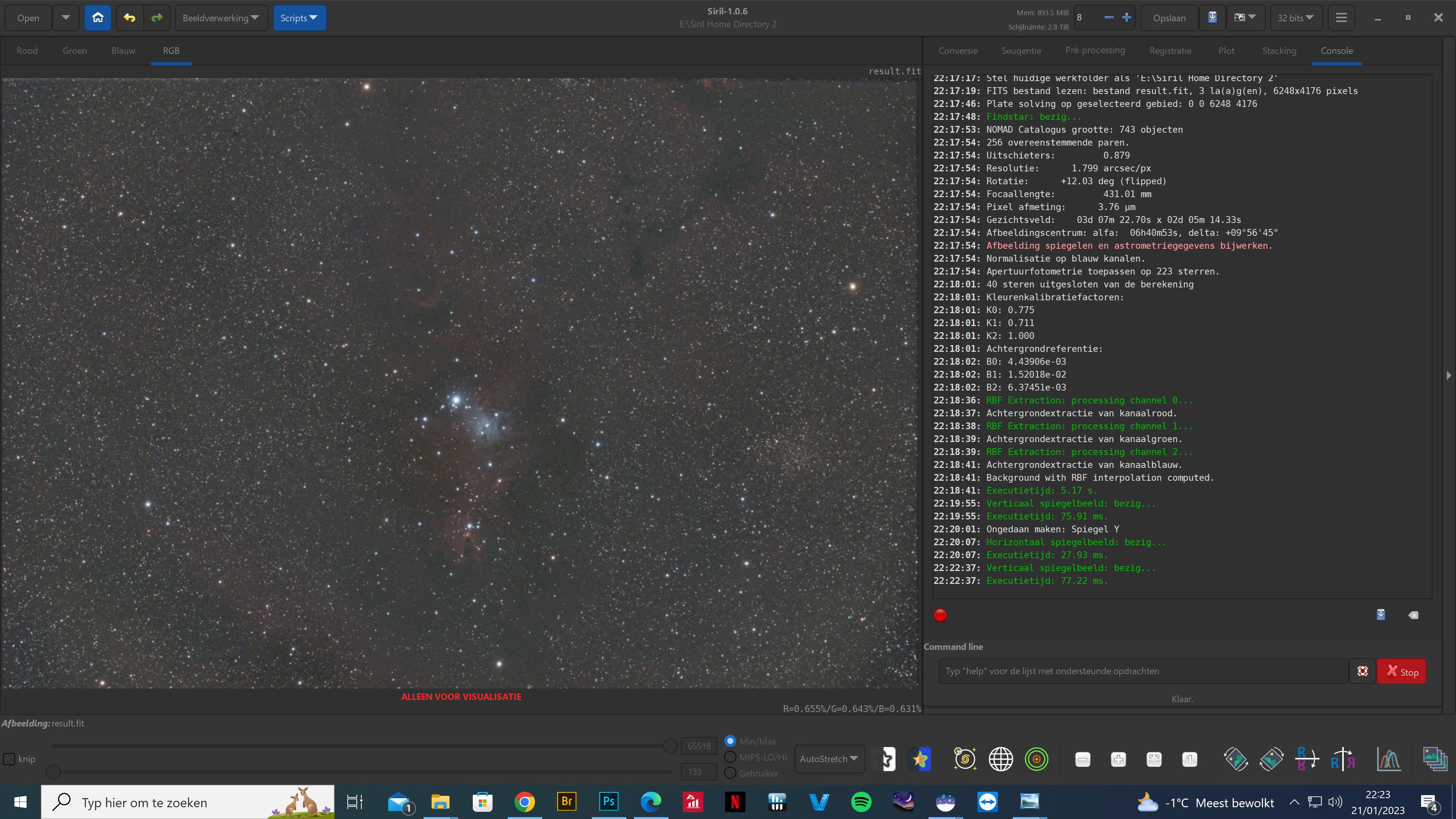The height and width of the screenshot is (819, 1456).
Task: Click the Opslaan save button
Action: [x=1169, y=17]
